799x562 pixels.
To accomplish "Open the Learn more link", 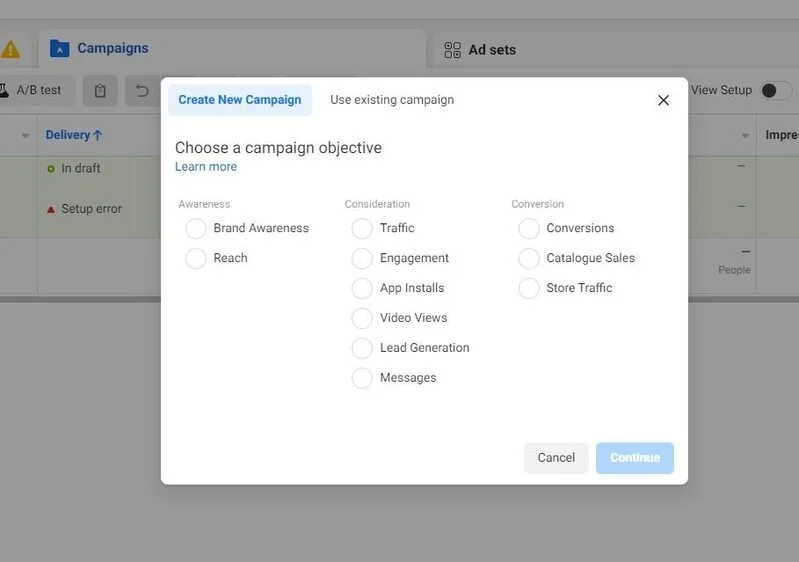I will pos(206,167).
